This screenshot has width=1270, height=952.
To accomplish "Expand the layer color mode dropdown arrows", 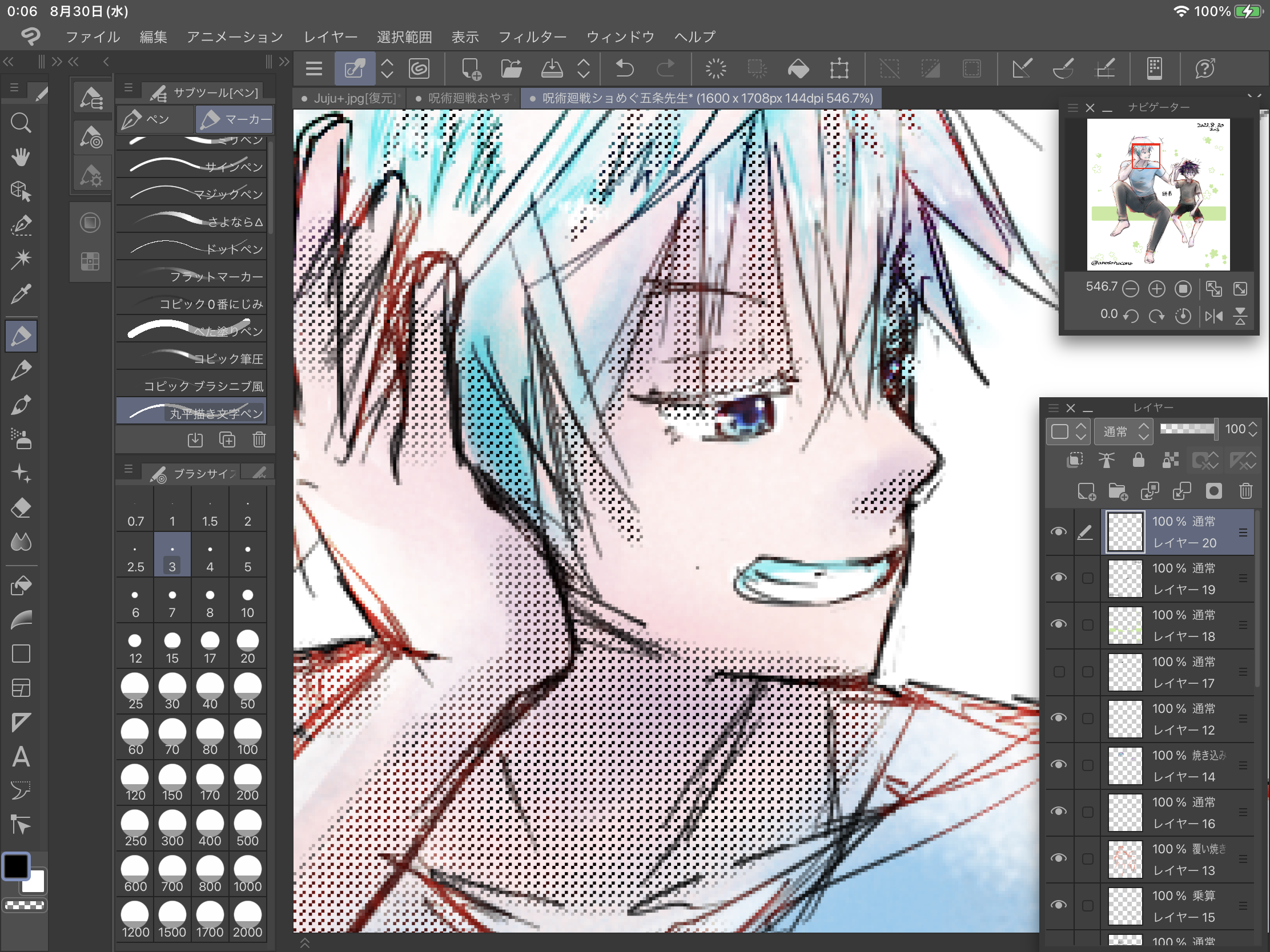I will [x=1080, y=431].
